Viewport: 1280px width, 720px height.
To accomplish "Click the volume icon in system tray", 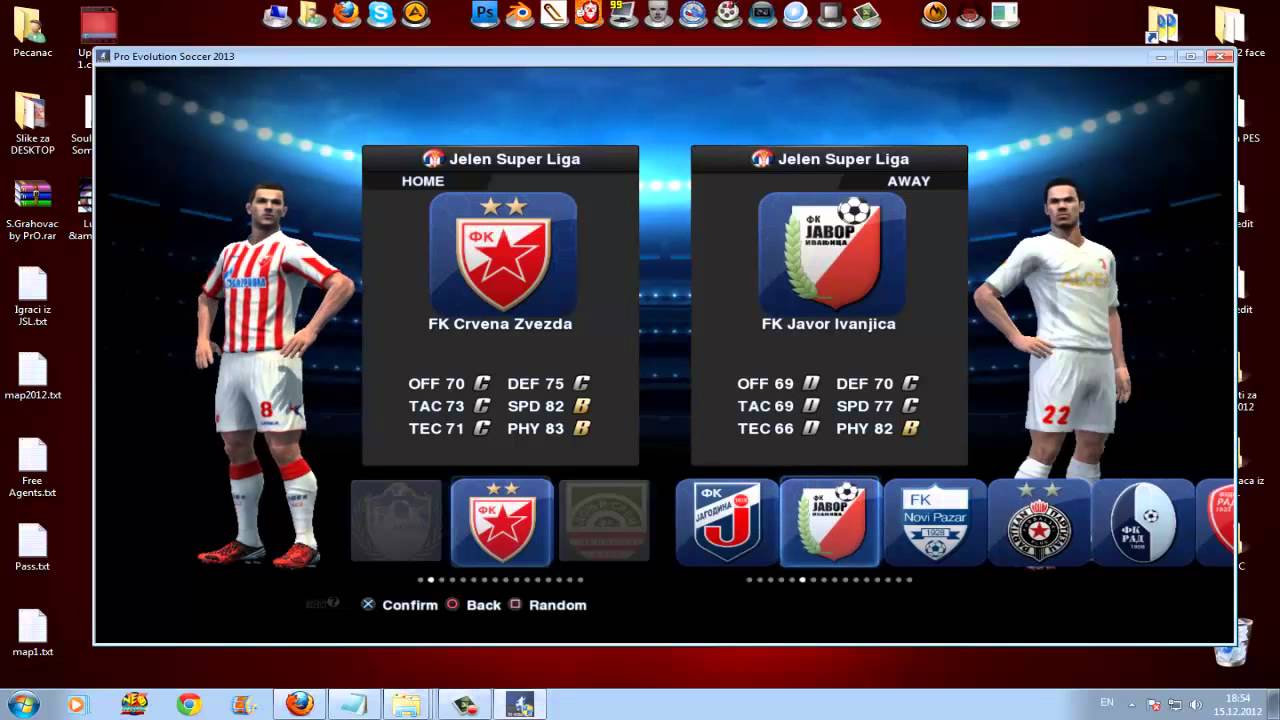I will click(1197, 704).
